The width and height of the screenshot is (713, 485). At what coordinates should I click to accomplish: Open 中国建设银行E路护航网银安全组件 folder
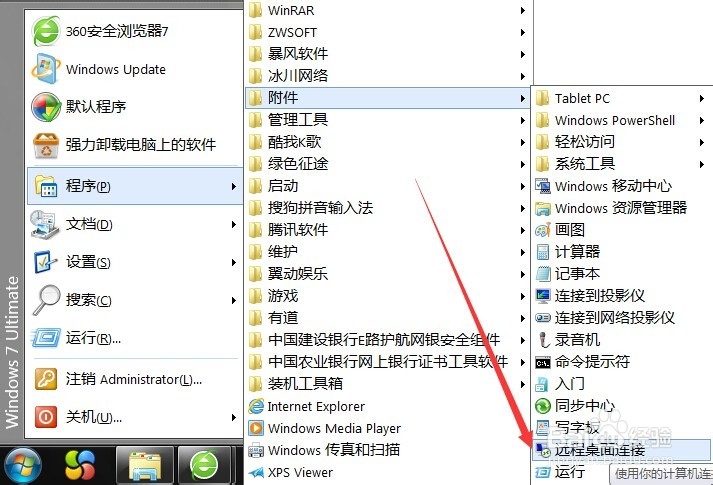tap(387, 340)
